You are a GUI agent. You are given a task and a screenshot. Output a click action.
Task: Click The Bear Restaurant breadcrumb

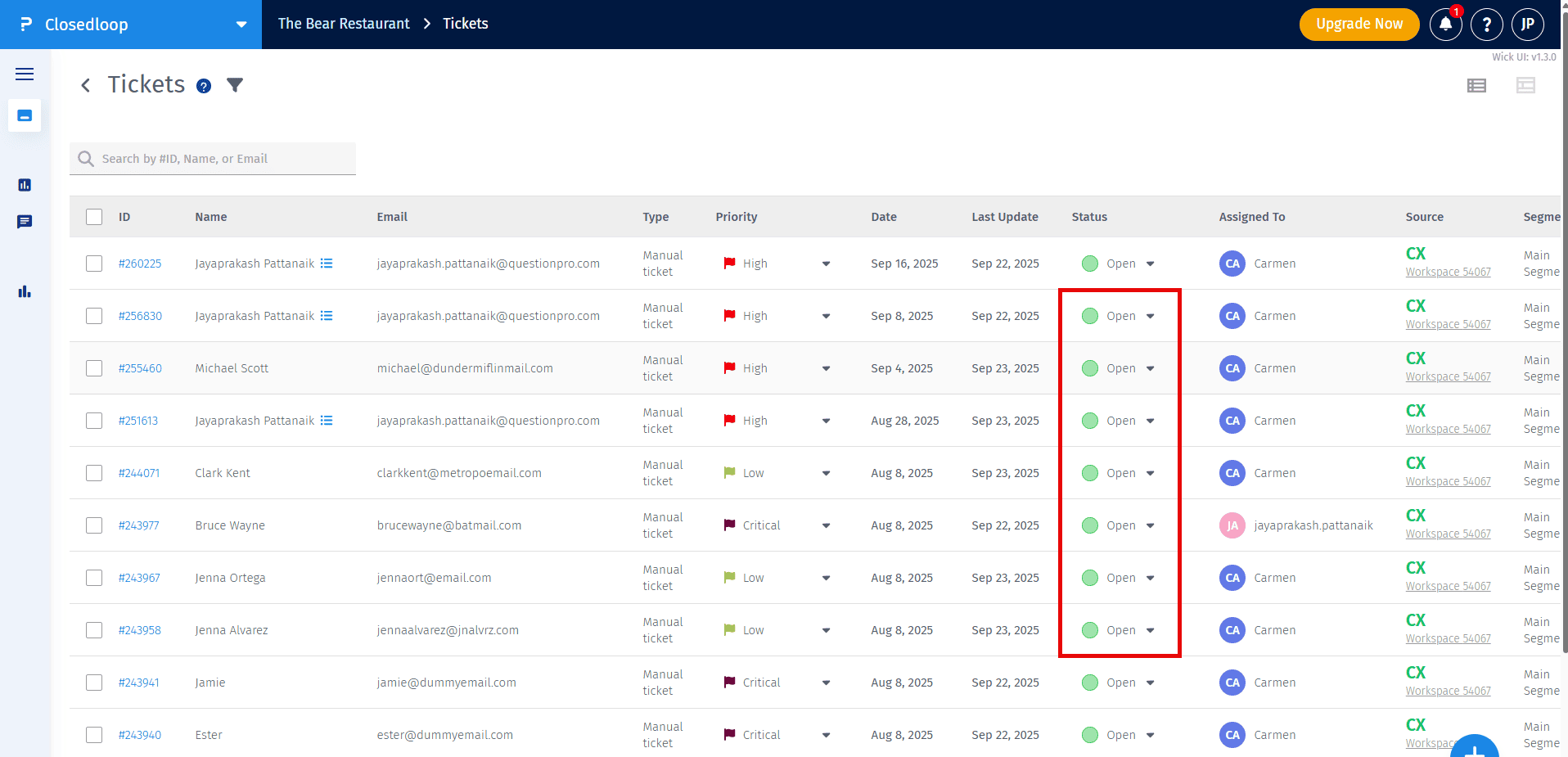344,24
